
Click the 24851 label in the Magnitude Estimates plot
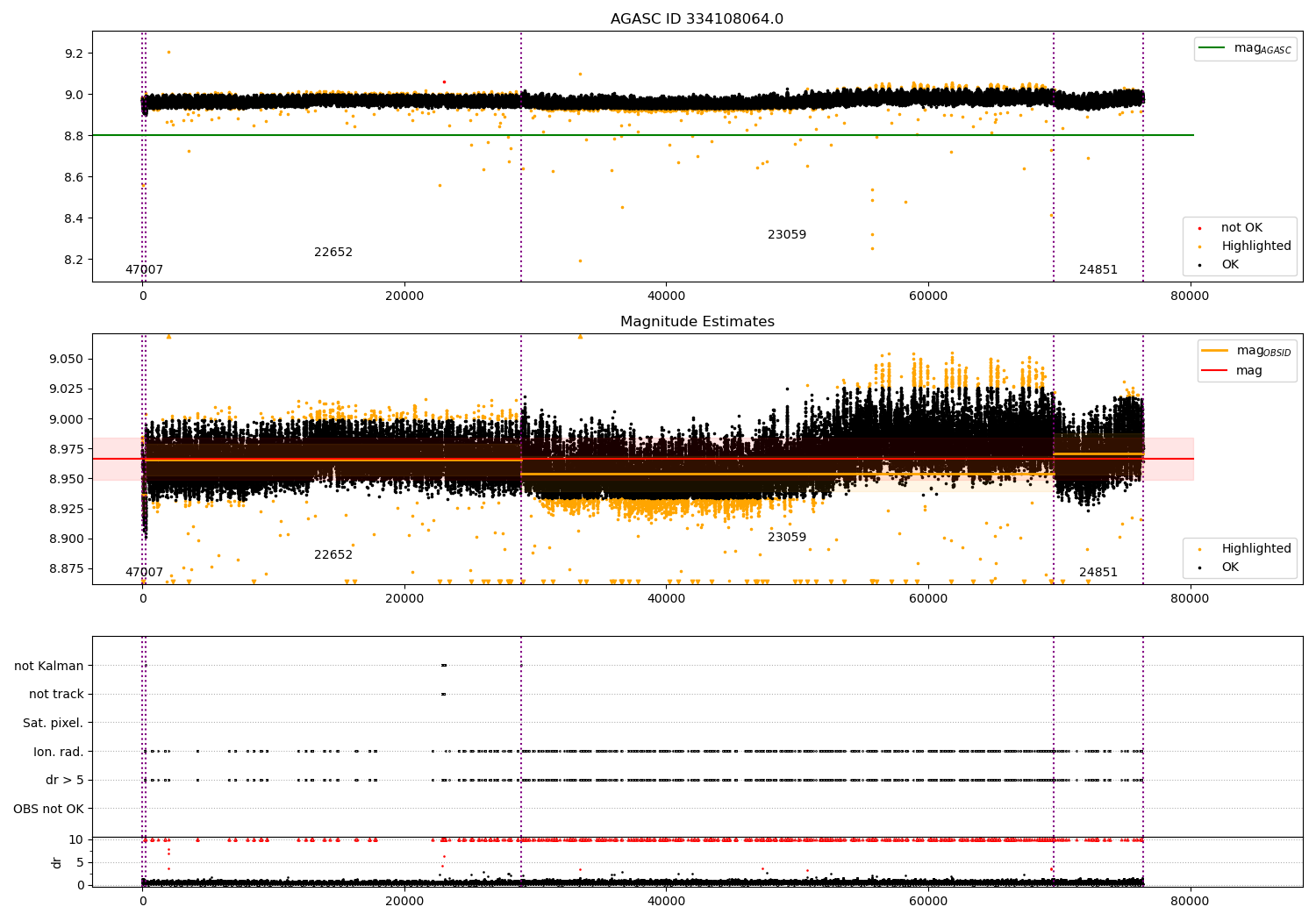click(x=1098, y=573)
